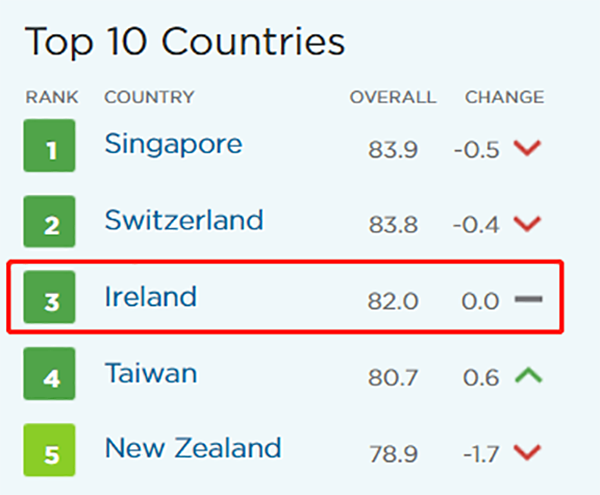Image resolution: width=600 pixels, height=495 pixels.
Task: Click the green rank 2 badge
Action: 50,222
